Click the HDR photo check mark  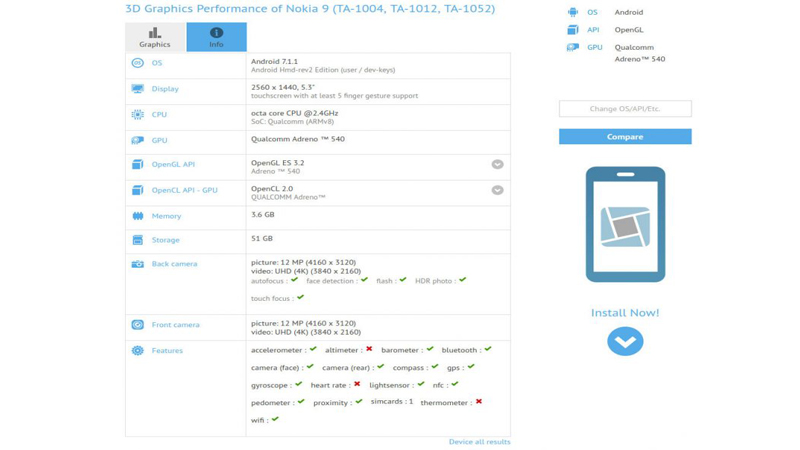pos(462,280)
